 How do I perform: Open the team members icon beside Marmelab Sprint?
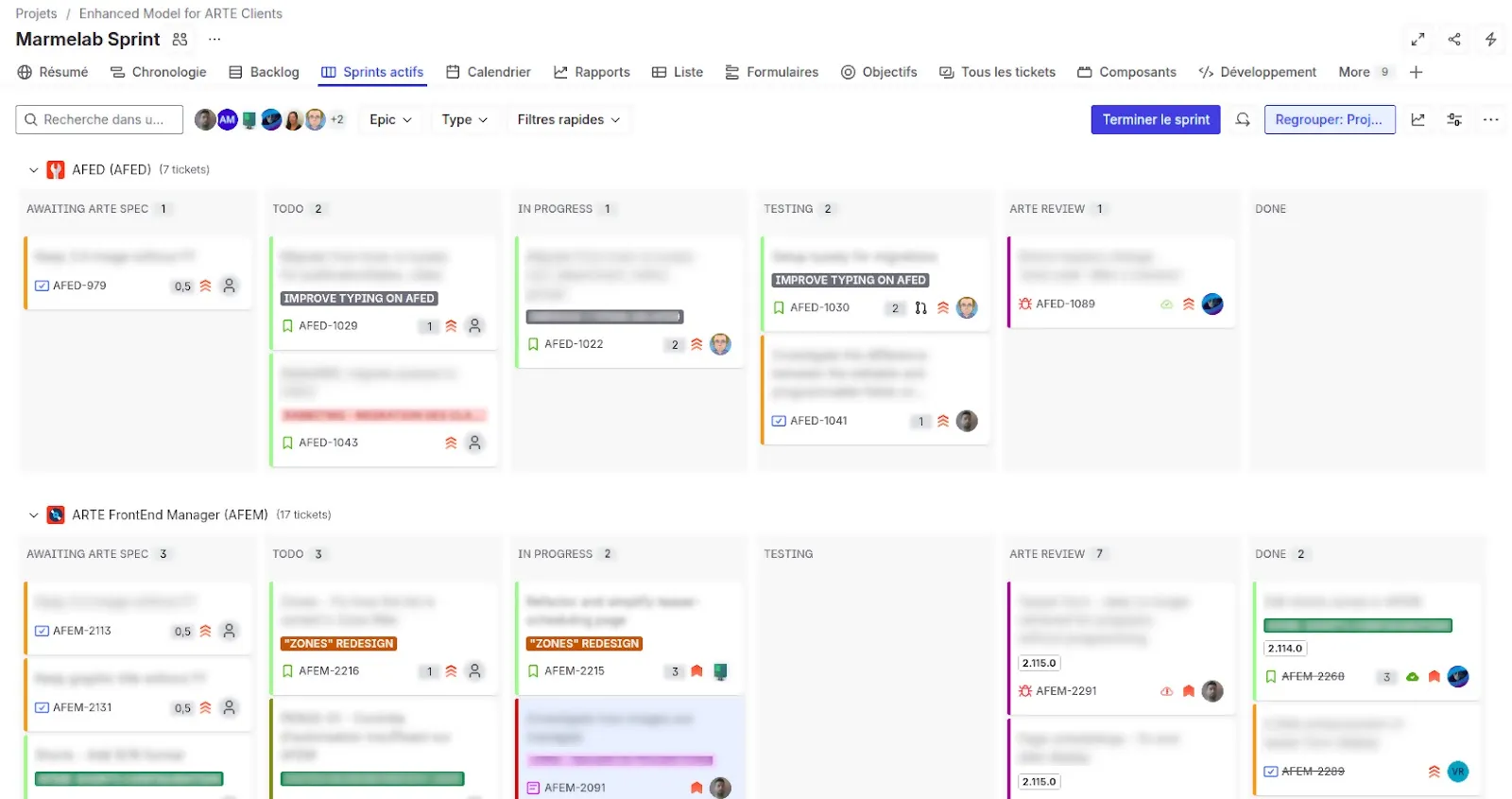[x=180, y=40]
